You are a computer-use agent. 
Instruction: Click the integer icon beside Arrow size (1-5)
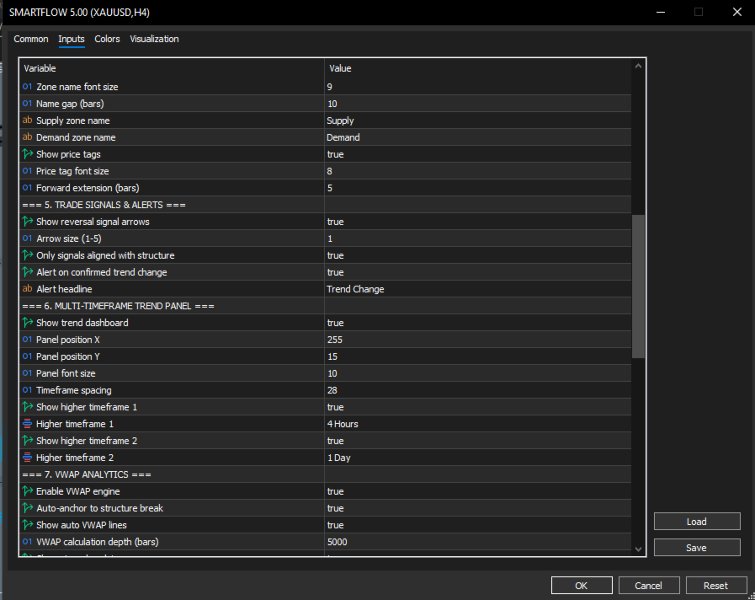click(27, 238)
